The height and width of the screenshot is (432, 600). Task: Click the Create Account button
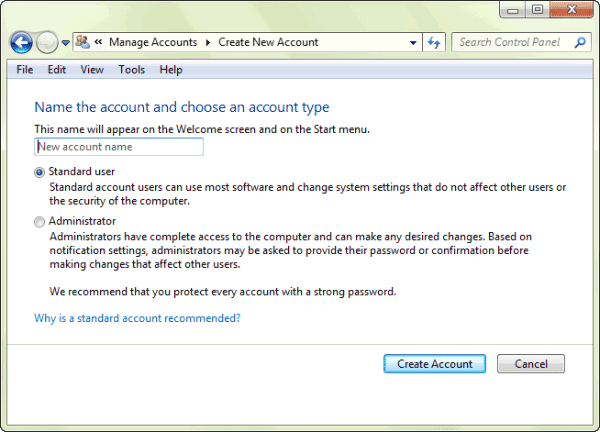(x=435, y=364)
